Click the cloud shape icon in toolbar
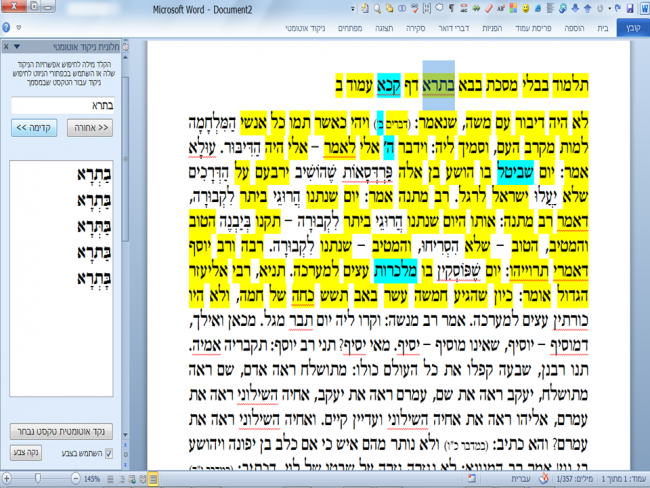This screenshot has width=650, height=488. [439, 8]
